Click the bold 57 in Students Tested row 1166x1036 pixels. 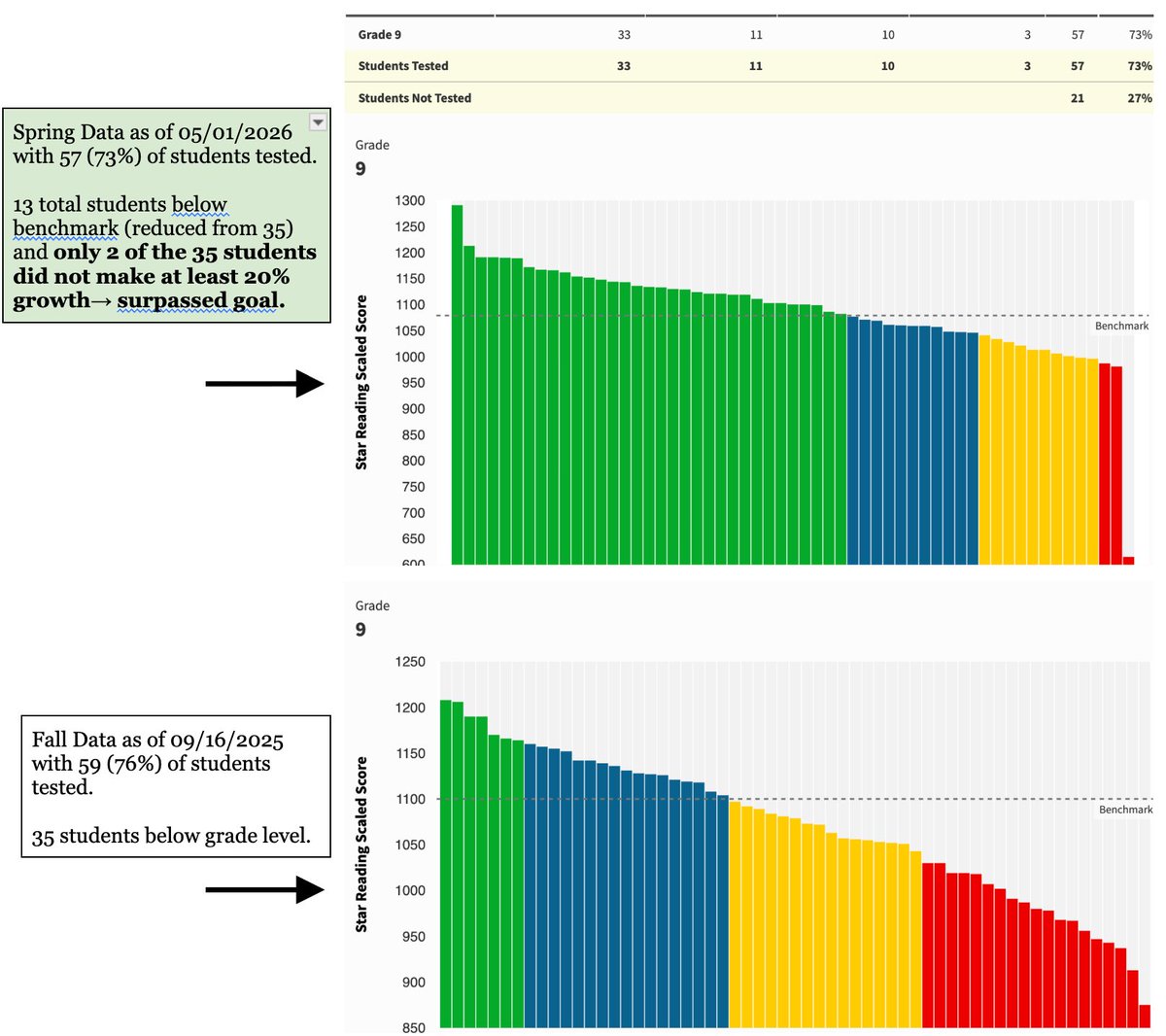(1078, 66)
